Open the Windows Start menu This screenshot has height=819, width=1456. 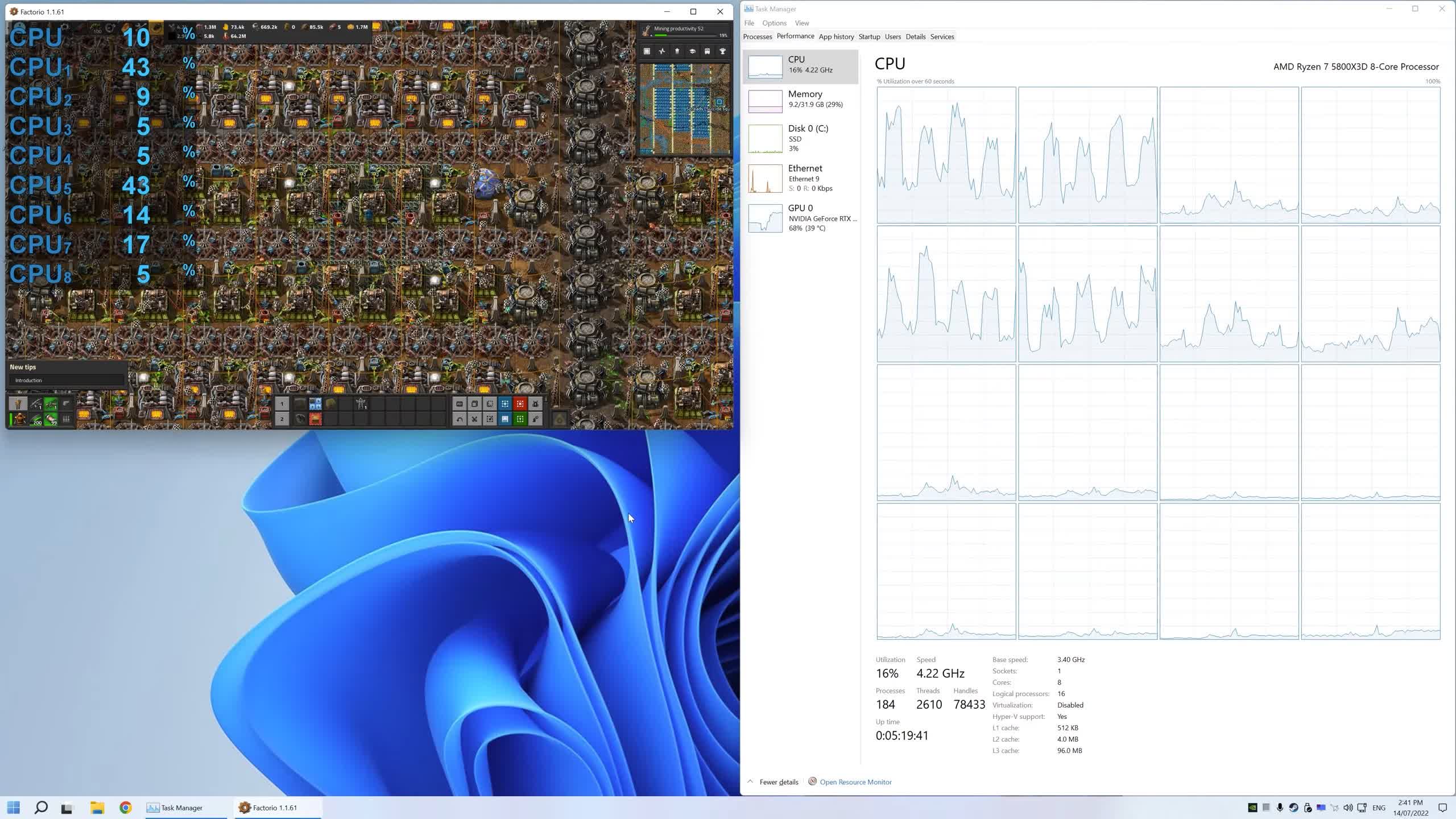coord(14,808)
